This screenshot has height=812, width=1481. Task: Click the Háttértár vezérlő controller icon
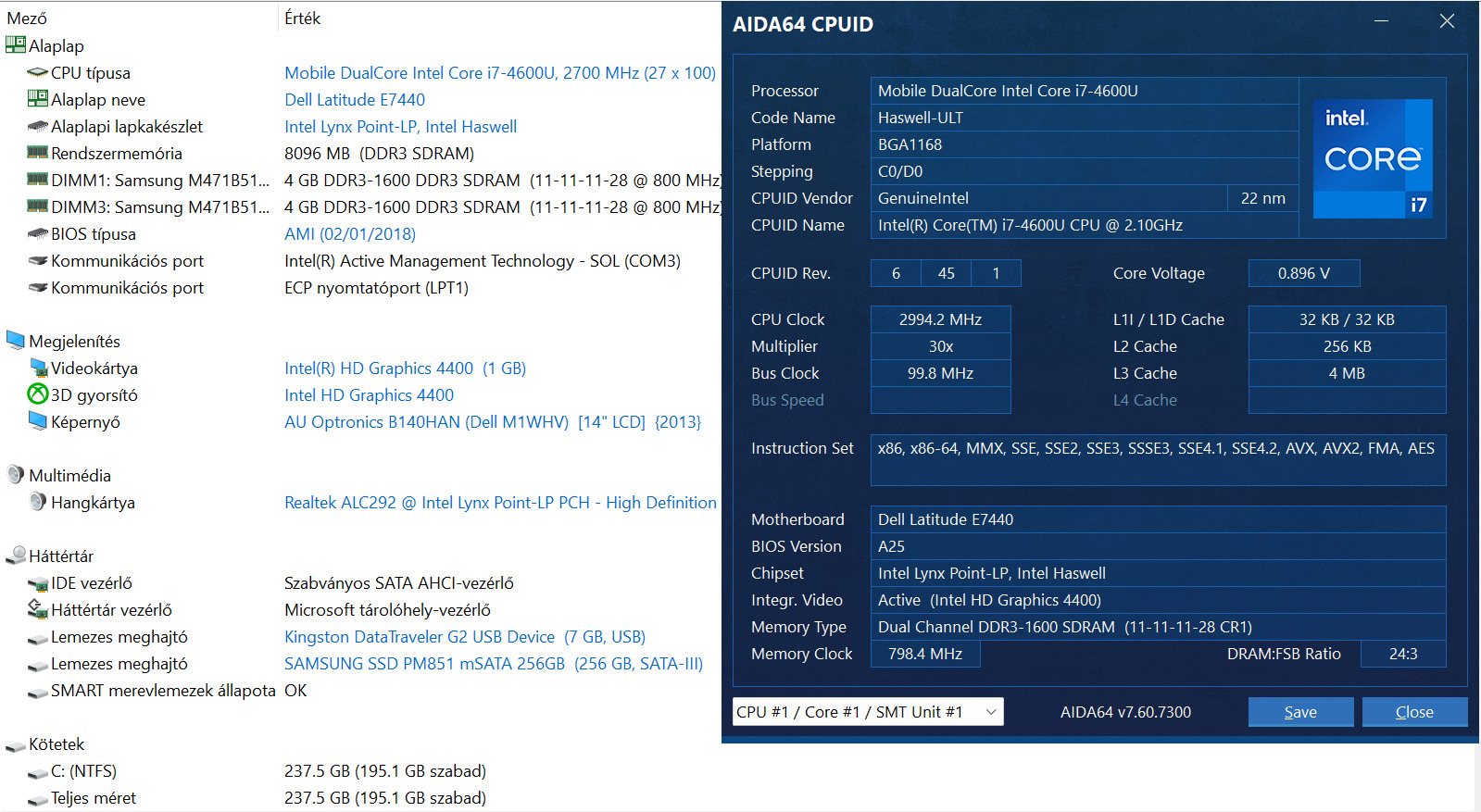click(x=38, y=608)
